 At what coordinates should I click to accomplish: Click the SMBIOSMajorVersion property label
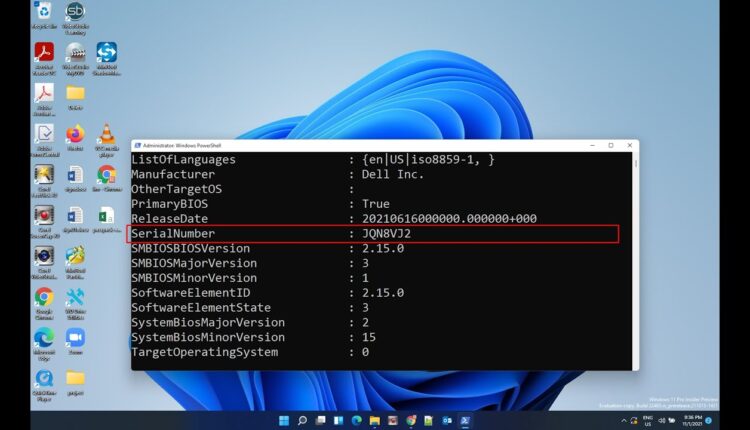click(x=194, y=263)
